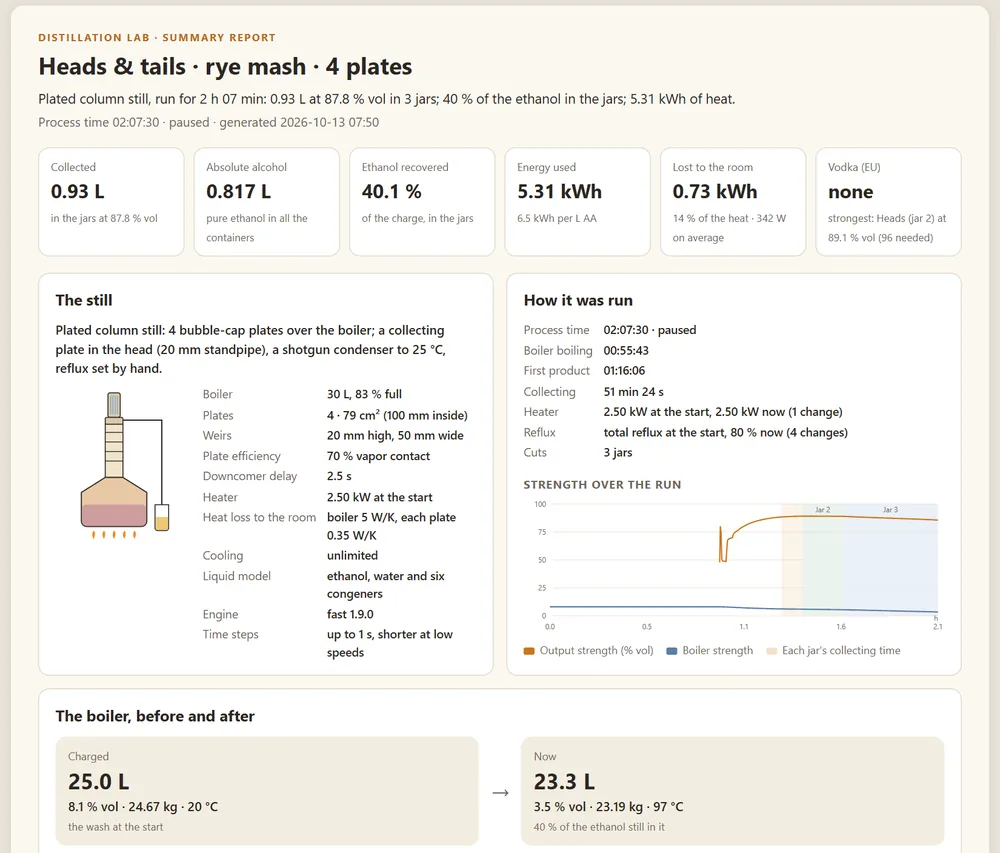Select the Ethanol recovered 40.1 % card

coord(422,201)
